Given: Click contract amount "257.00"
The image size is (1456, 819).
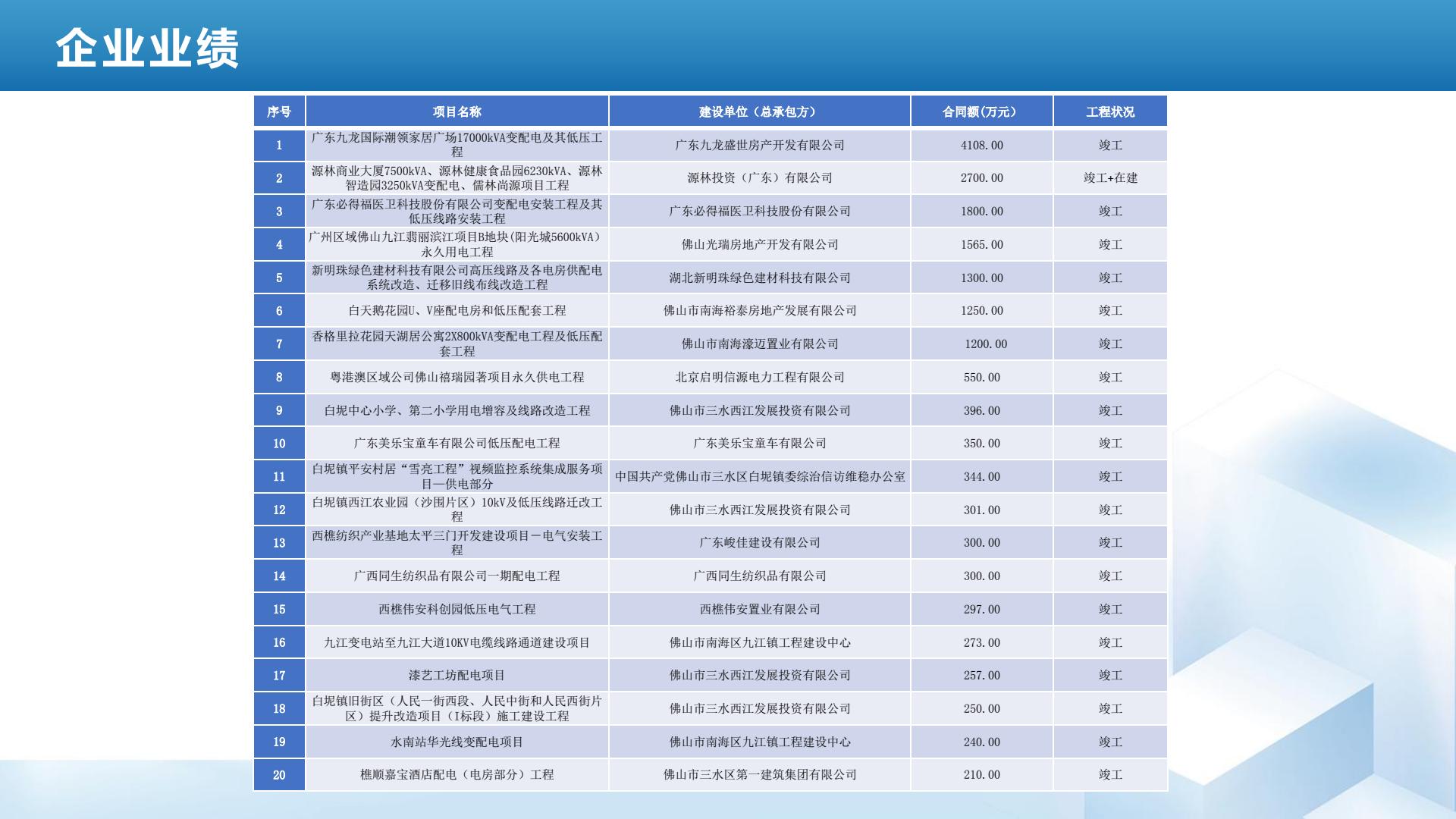Looking at the screenshot, I should coord(982,675).
